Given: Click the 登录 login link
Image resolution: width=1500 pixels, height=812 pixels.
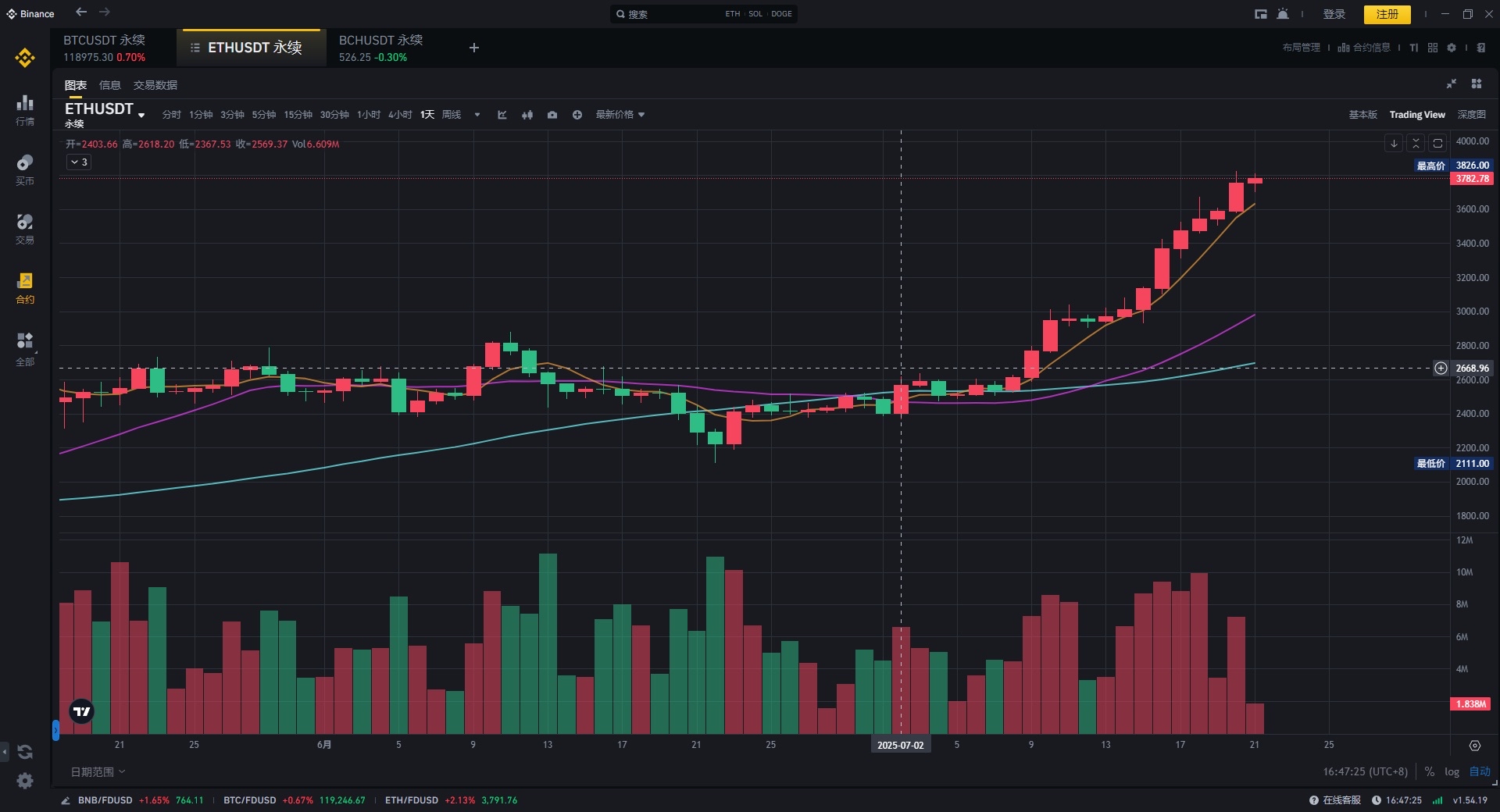Looking at the screenshot, I should [x=1334, y=14].
